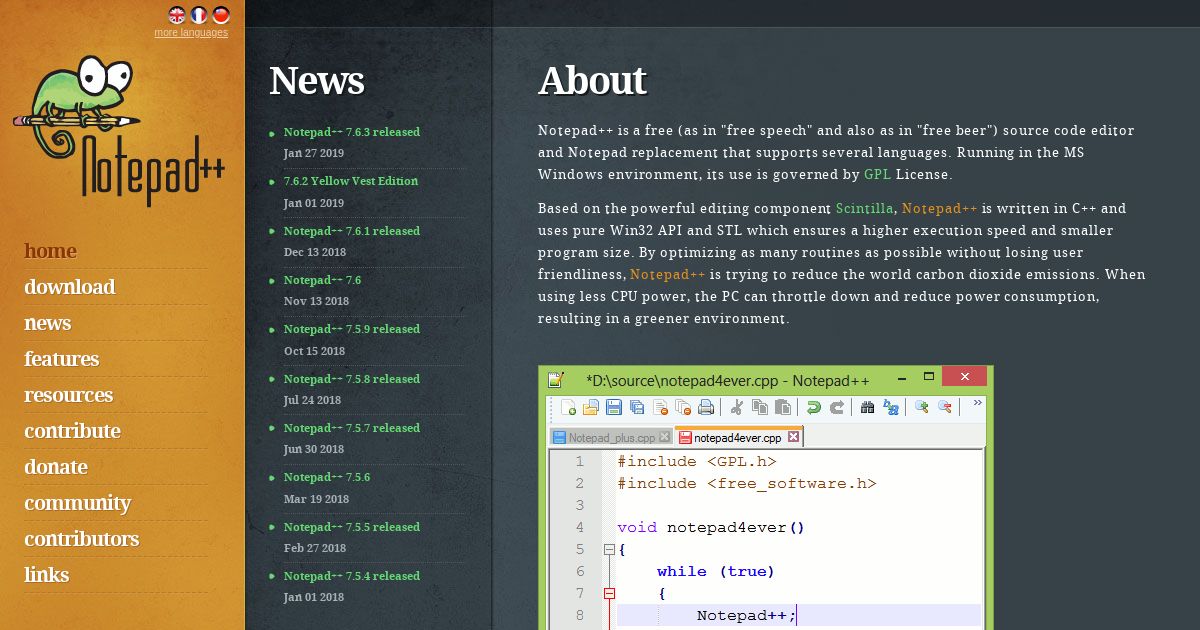This screenshot has height=630, width=1200.
Task: Click the Zoom Out magnifier icon
Action: [x=944, y=406]
